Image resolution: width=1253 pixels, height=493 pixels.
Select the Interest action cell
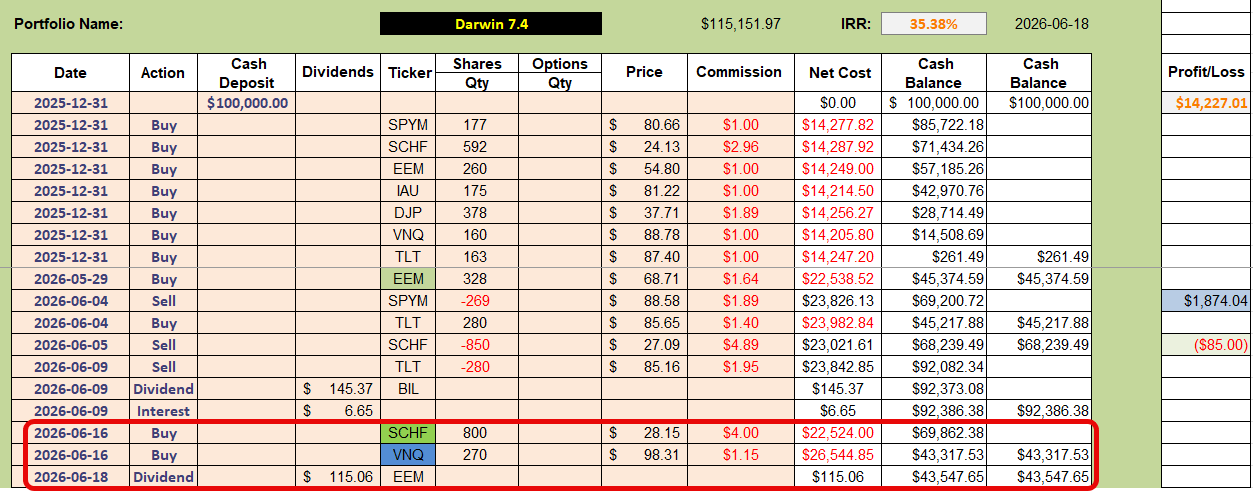163,411
